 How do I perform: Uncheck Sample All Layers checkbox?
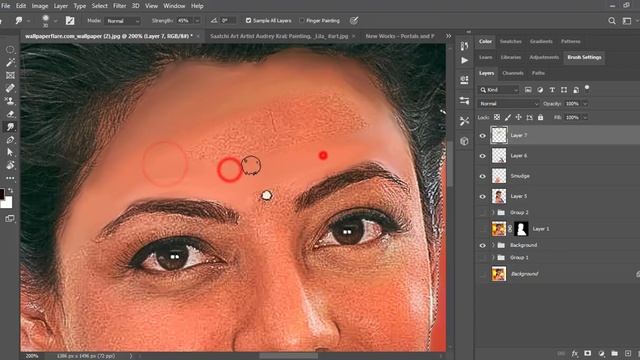pos(248,20)
